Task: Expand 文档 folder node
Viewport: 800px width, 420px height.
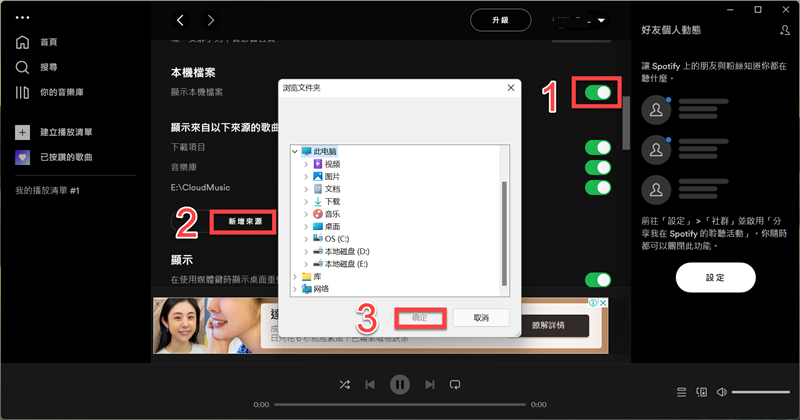Action: point(306,189)
